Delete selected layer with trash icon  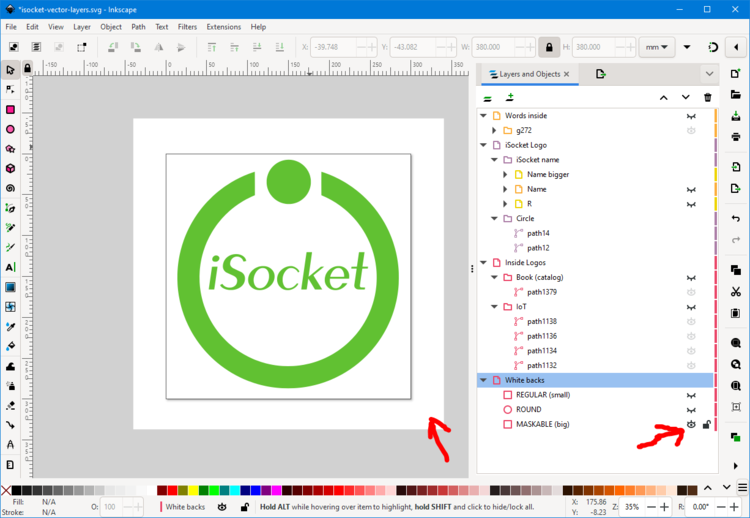point(707,98)
